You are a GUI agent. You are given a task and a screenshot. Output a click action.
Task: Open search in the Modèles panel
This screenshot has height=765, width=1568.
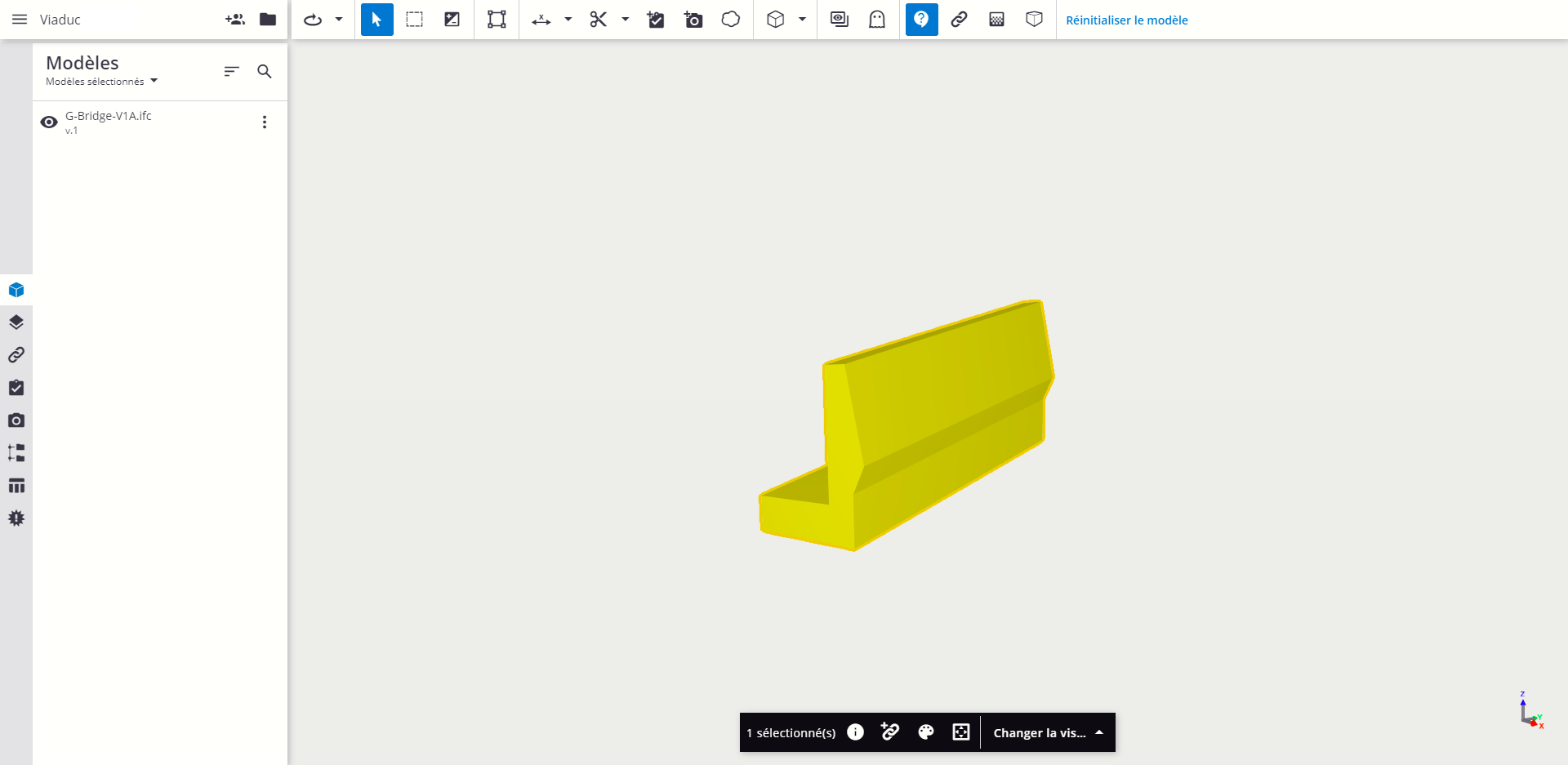265,71
